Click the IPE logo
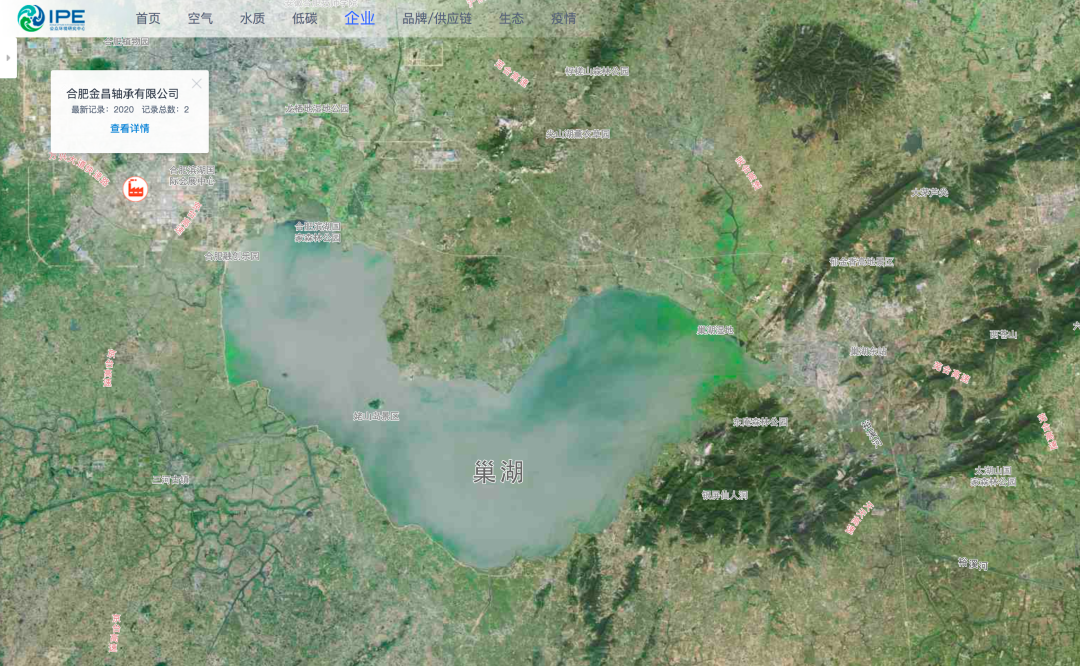Screen dimensions: 1080x666 (52, 18)
